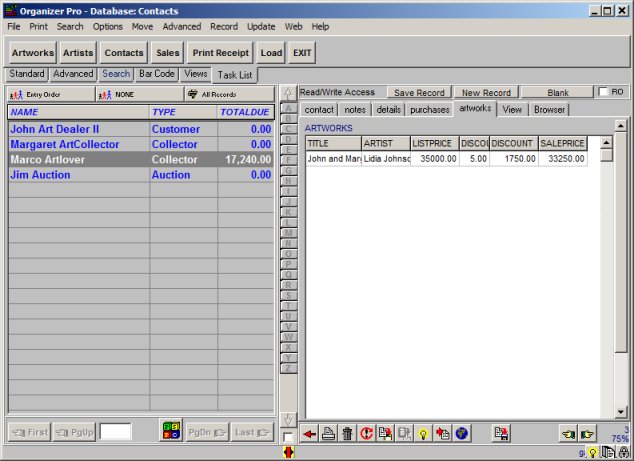Click the Print Receipt button
This screenshot has width=634, height=461.
(220, 53)
